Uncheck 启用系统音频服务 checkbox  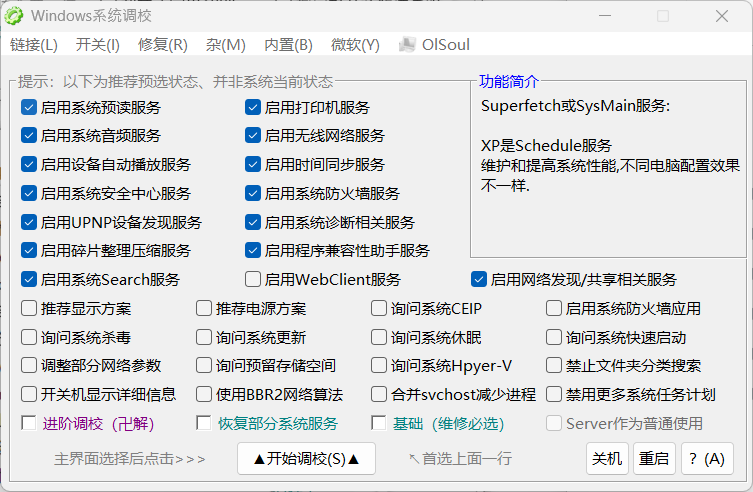coord(29,135)
